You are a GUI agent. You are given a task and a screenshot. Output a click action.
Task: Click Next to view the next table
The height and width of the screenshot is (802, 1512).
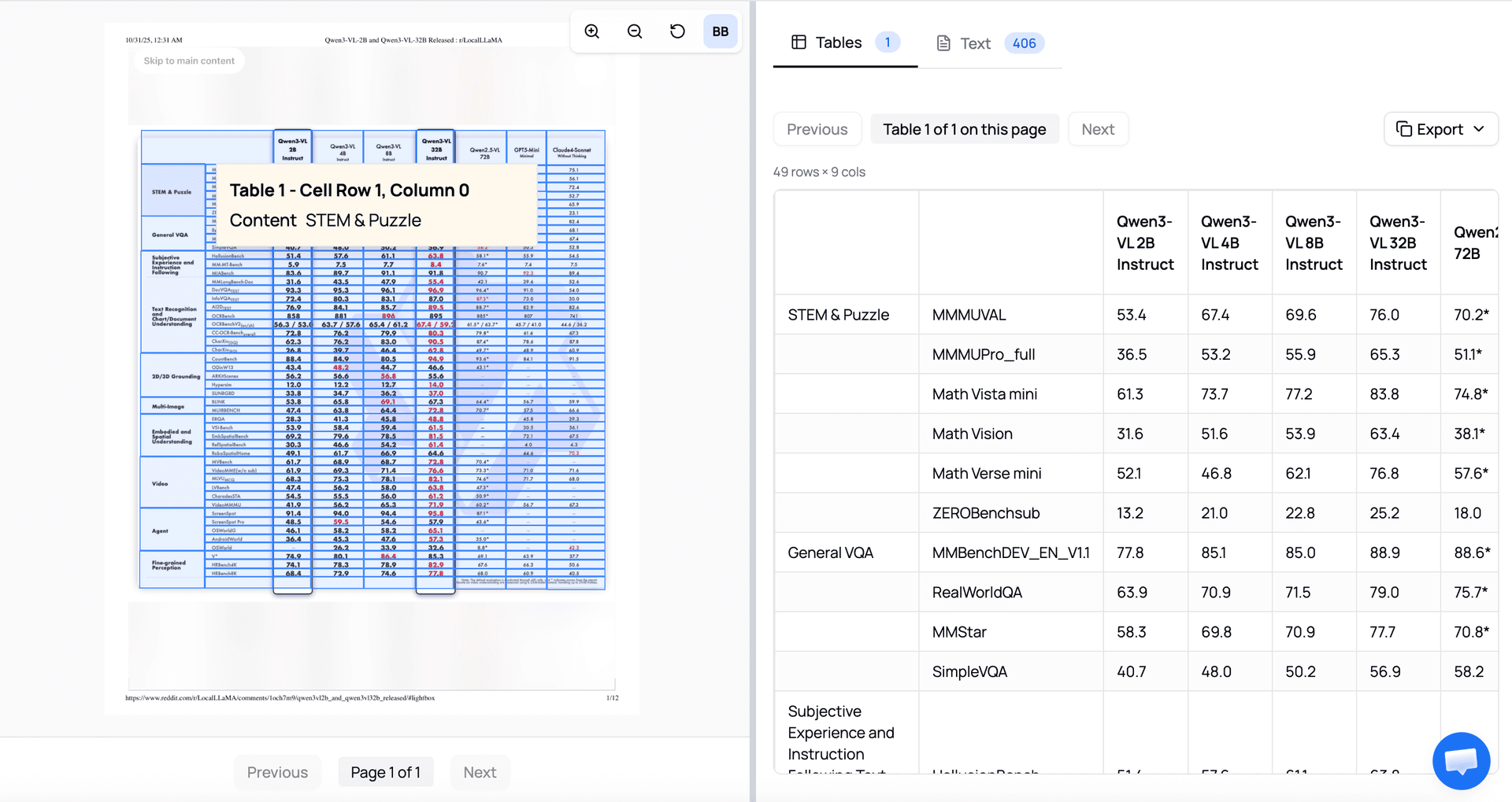[1098, 128]
